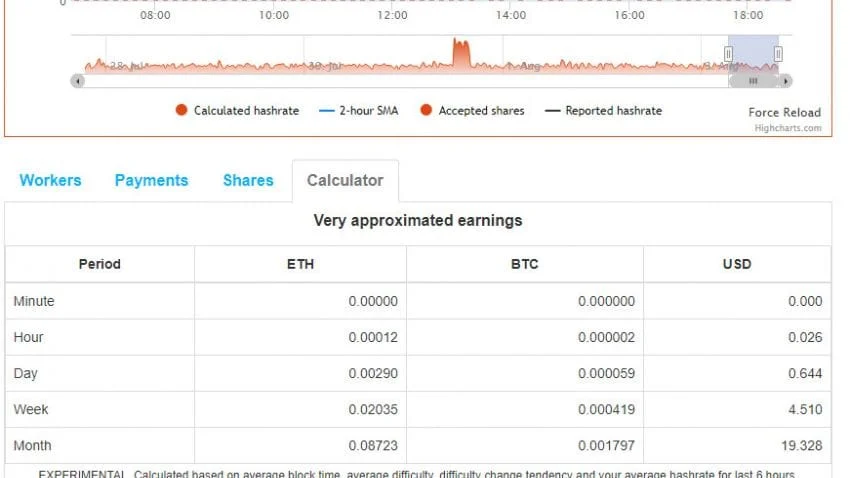
Task: Click the 16:00 time axis label
Action: click(629, 15)
